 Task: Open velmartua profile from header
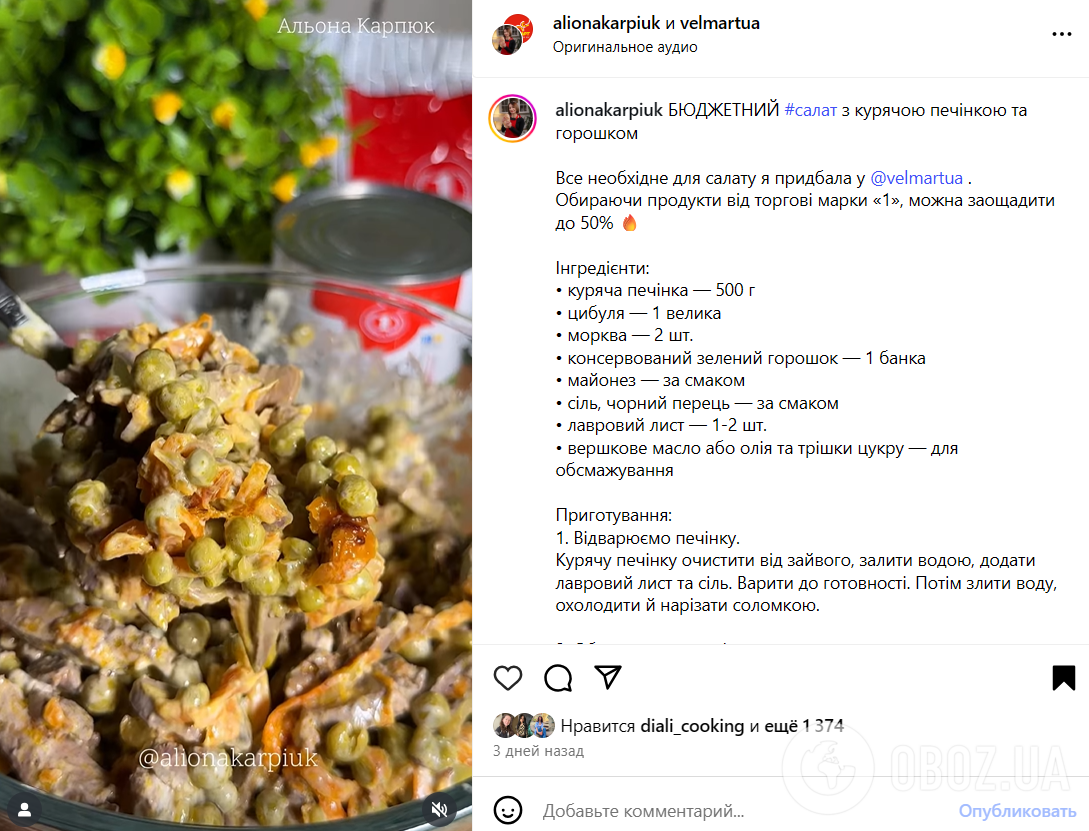coord(720,23)
